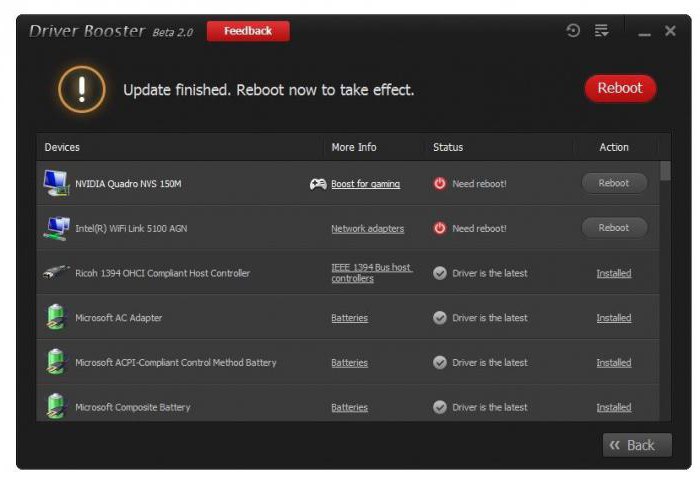
Task: Click the Driver Booster Beta 2.0 title
Action: tap(111, 31)
